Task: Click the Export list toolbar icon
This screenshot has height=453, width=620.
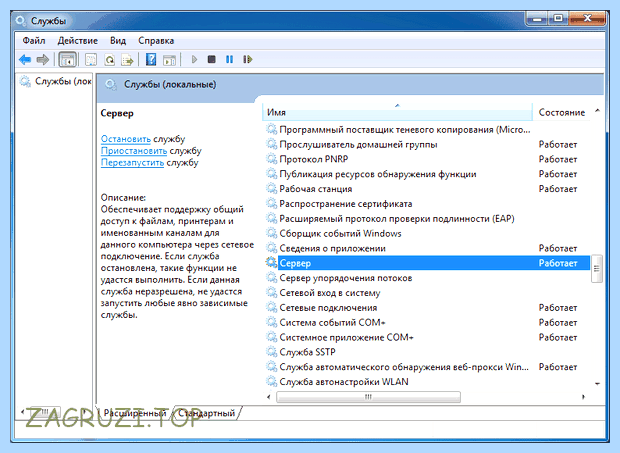Action: pos(127,60)
